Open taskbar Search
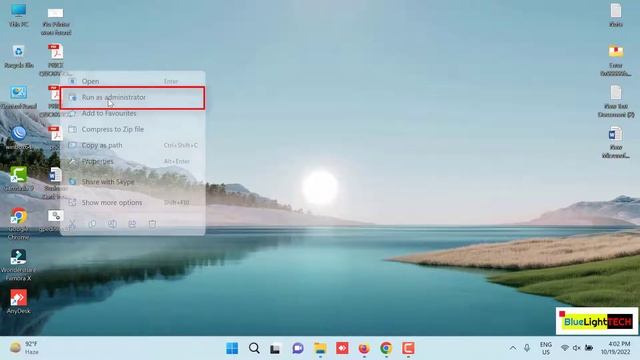Screen dimensions: 640x360 (x=254, y=348)
